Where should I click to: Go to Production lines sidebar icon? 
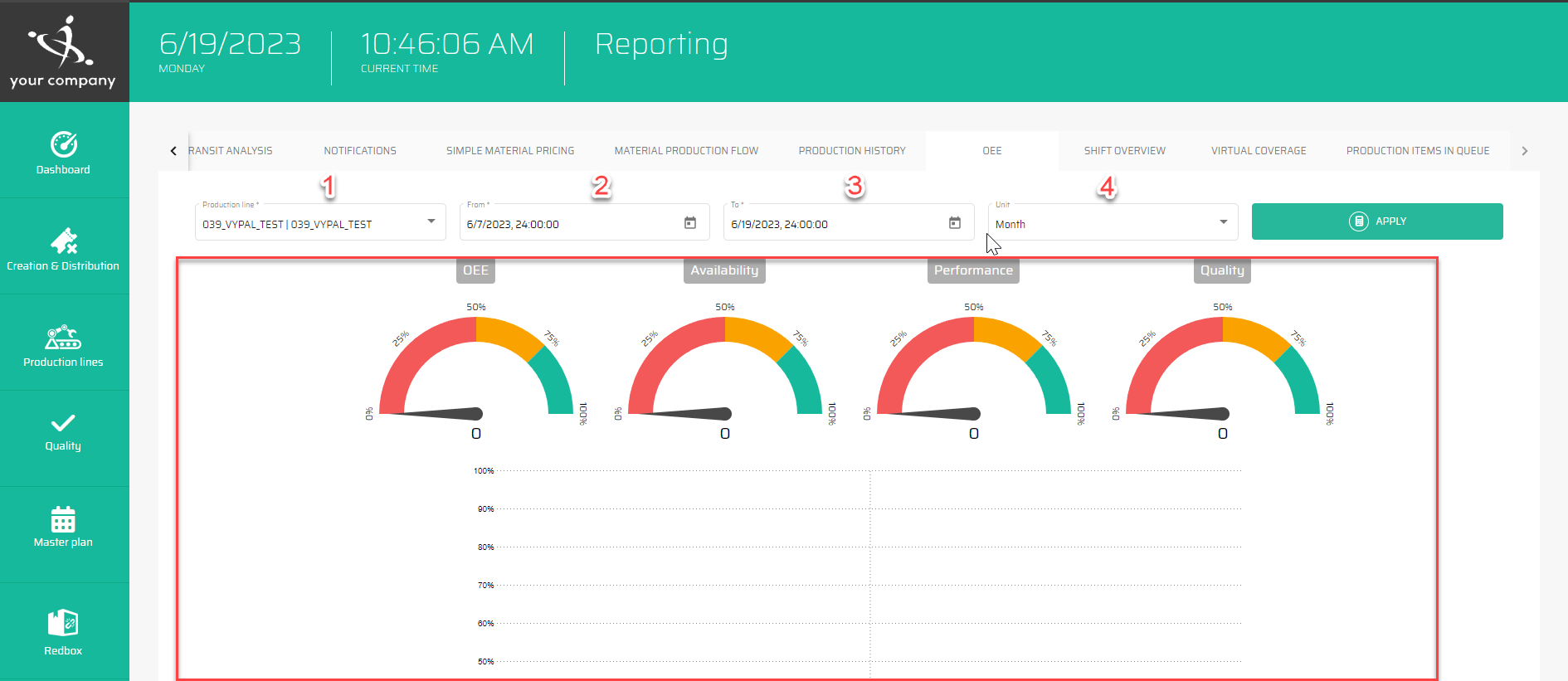click(63, 338)
